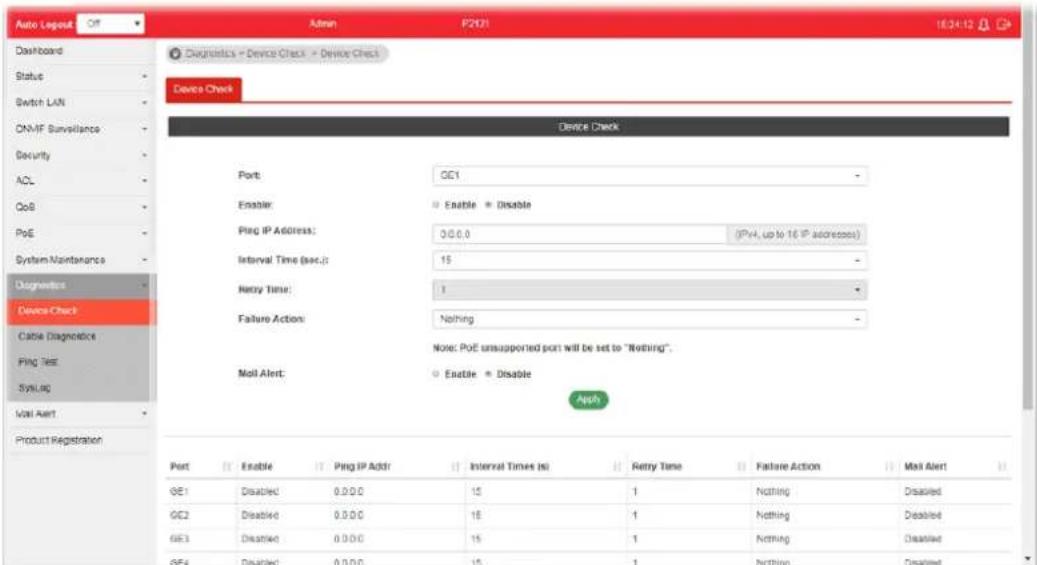Sort table by Interval Times icon
The width and height of the screenshot is (1037, 565).
point(616,466)
